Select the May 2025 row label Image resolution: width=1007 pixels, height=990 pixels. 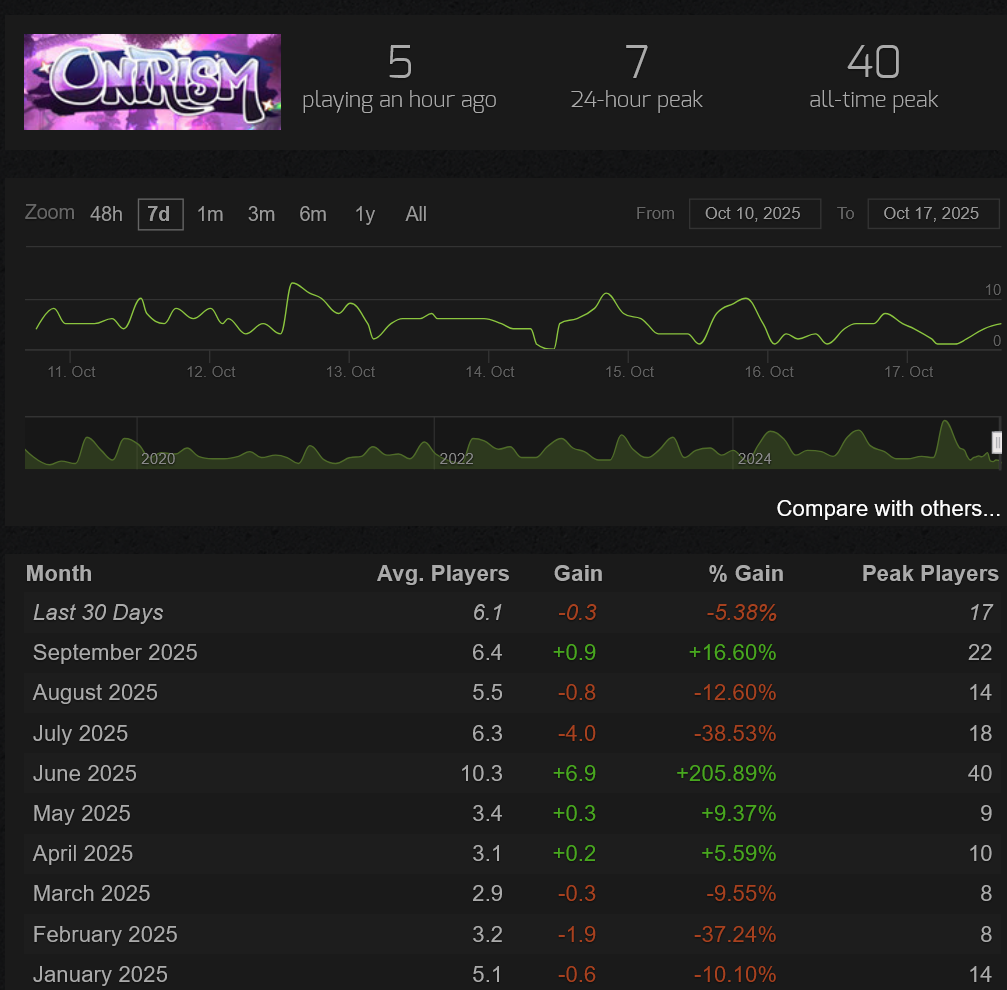coord(82,813)
